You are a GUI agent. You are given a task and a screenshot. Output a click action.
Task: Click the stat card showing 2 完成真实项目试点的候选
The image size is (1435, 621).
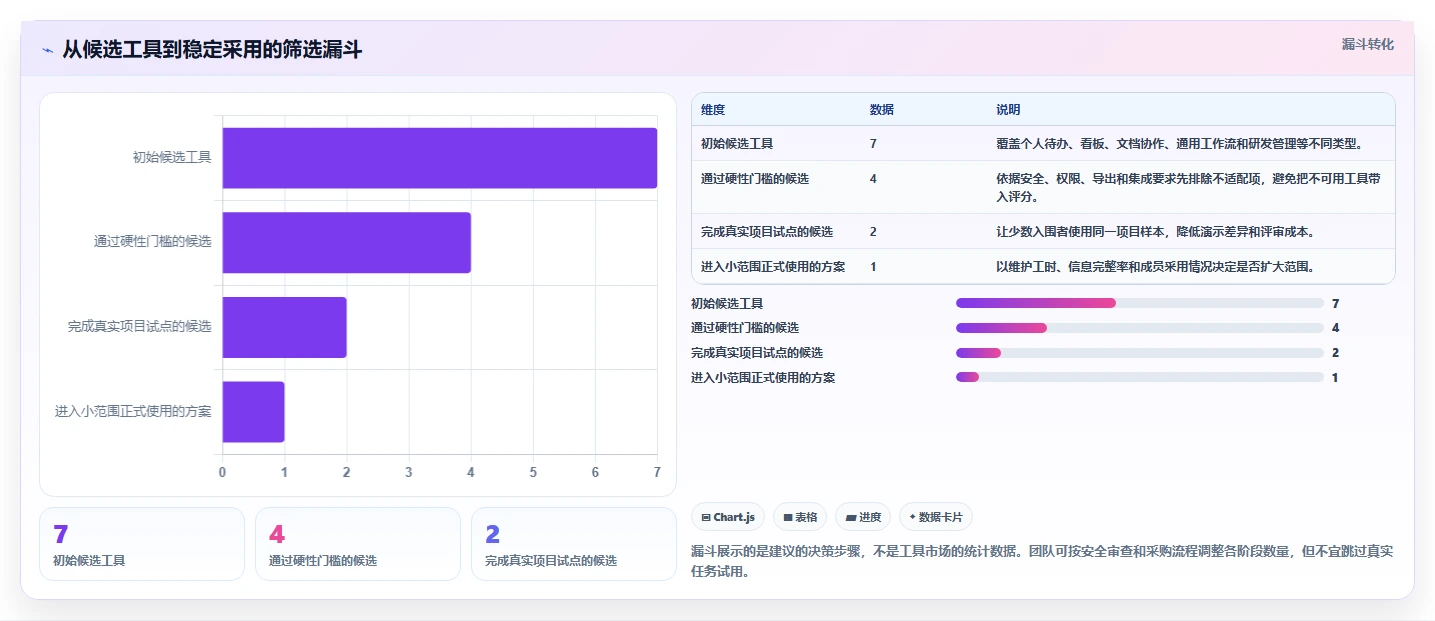coord(574,544)
